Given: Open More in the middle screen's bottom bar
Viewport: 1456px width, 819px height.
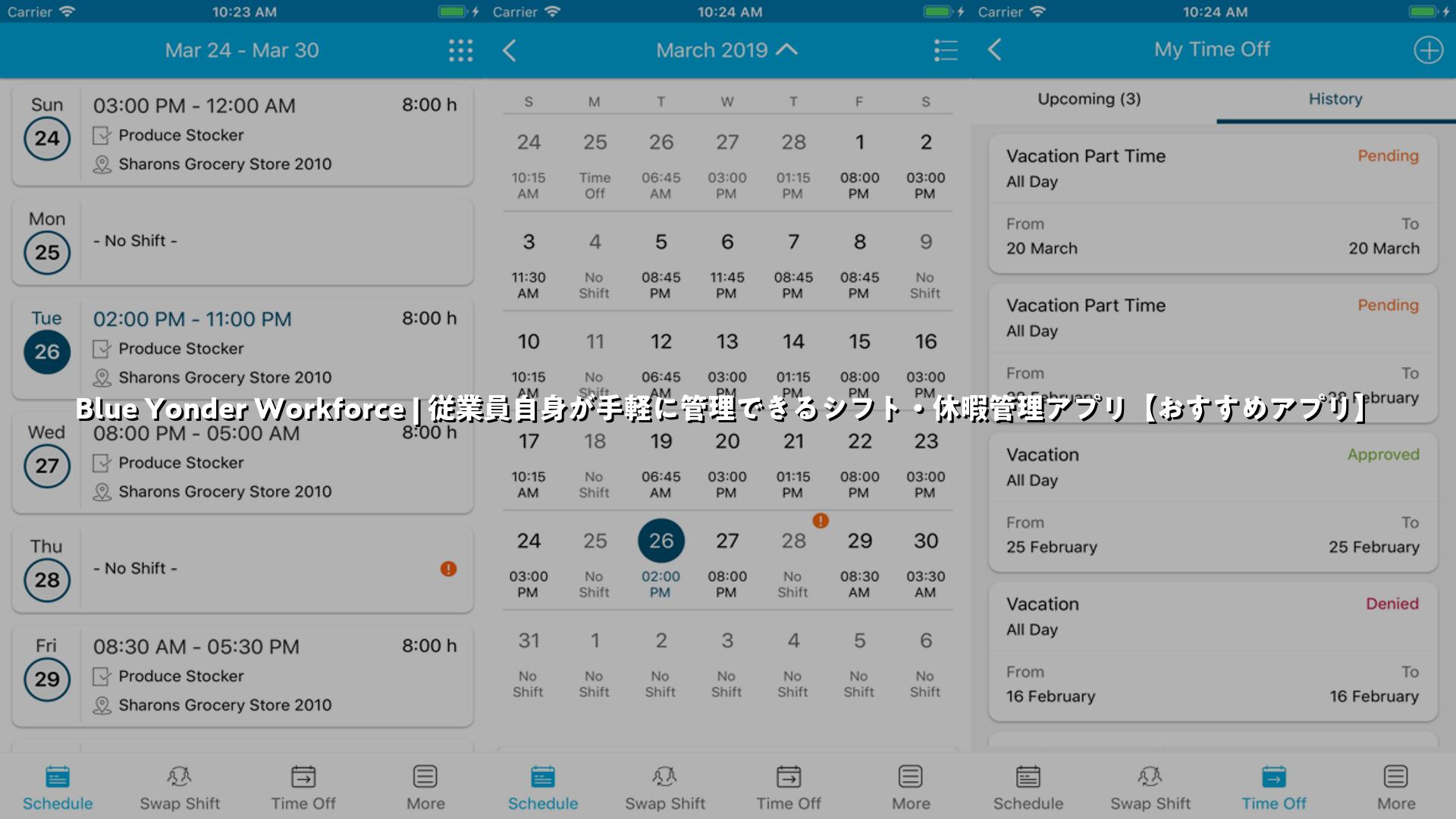Looking at the screenshot, I should point(911,789).
